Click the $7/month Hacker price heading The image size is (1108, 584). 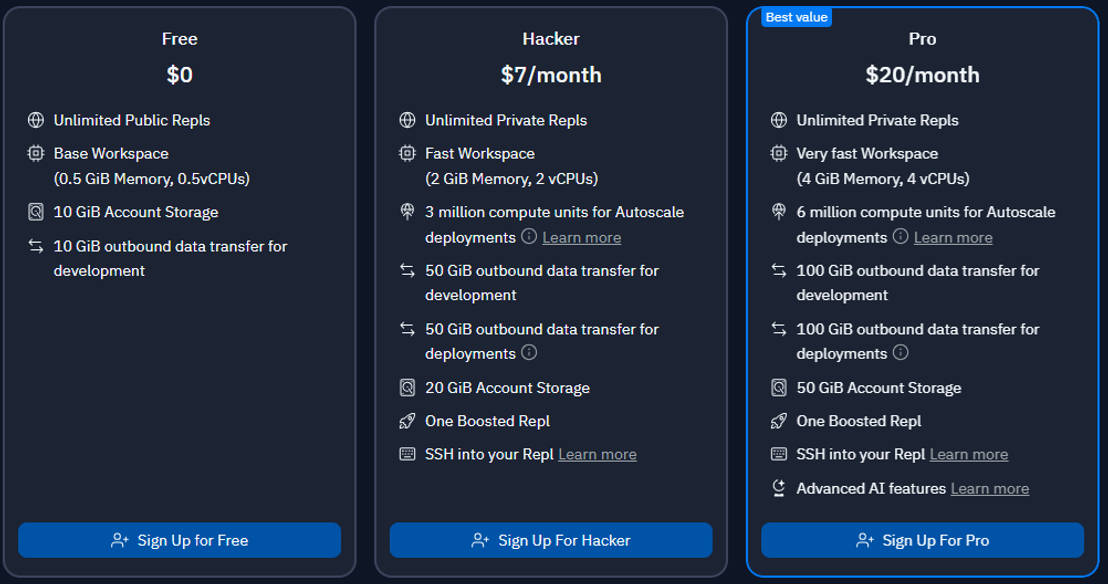tap(551, 75)
